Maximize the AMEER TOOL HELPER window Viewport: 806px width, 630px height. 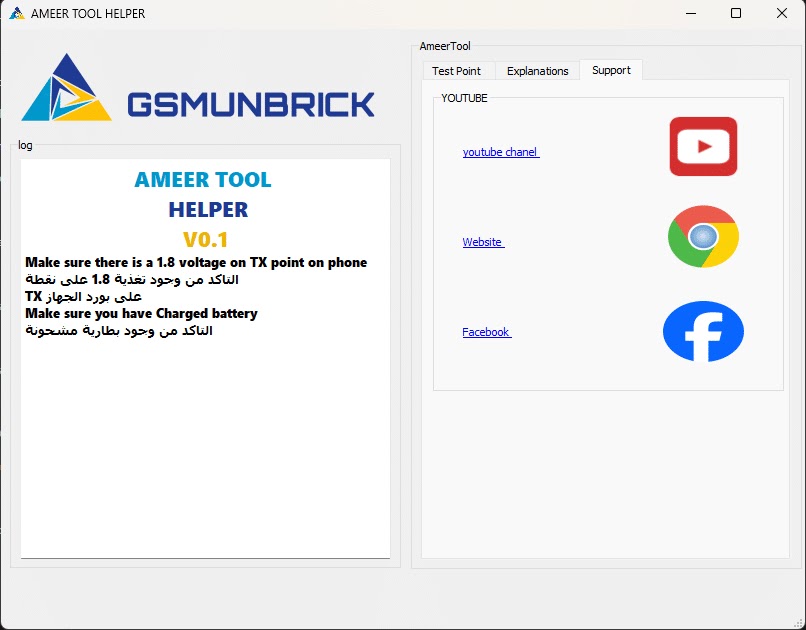pyautogui.click(x=736, y=13)
